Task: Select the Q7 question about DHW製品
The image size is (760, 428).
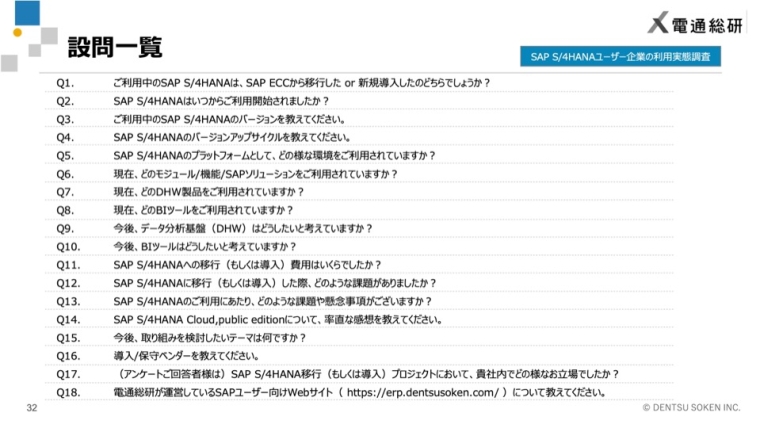Action: click(208, 192)
